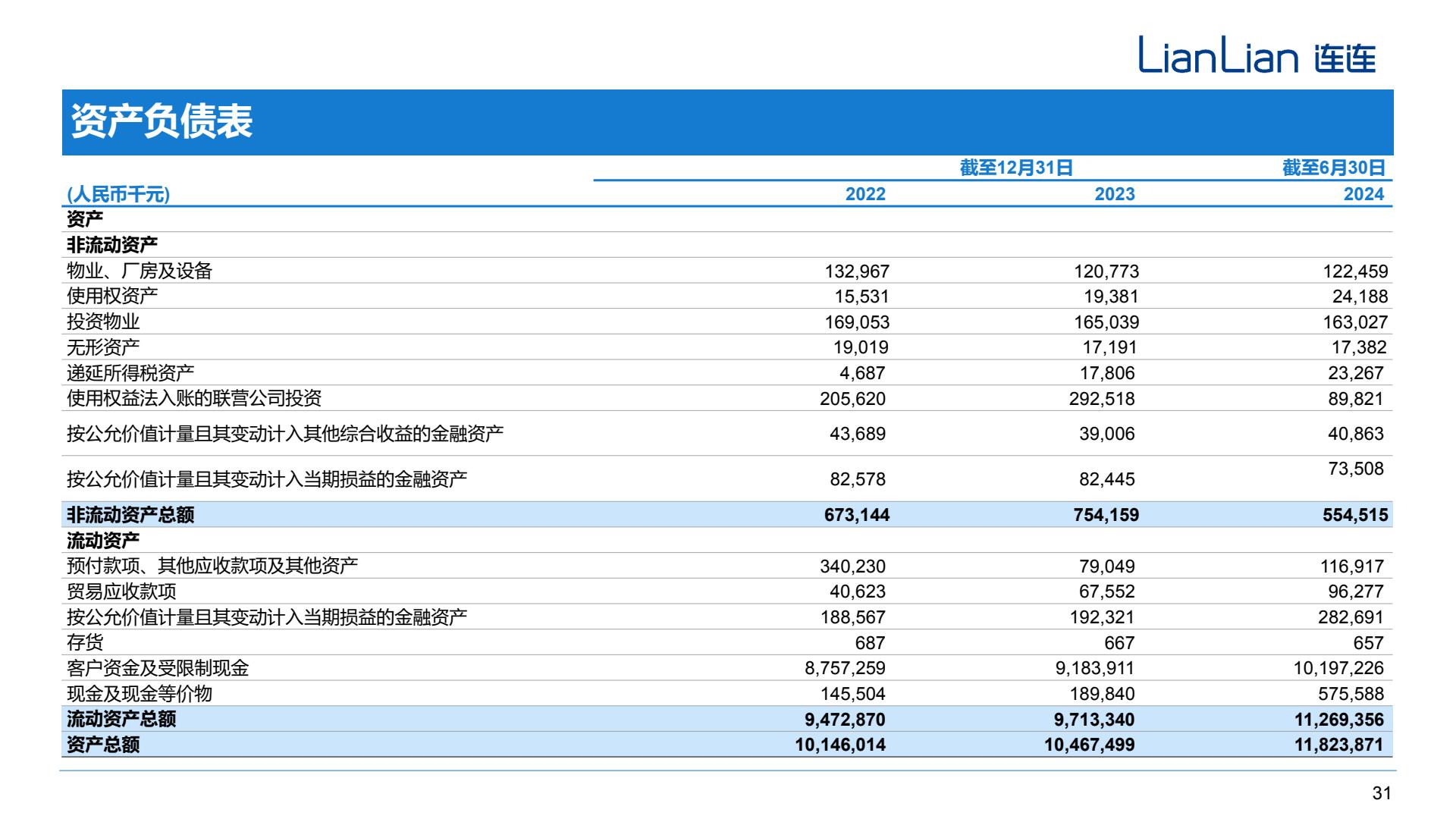Image resolution: width=1456 pixels, height=819 pixels.
Task: Select row label 物业、厂房及设备
Action: coord(140,271)
